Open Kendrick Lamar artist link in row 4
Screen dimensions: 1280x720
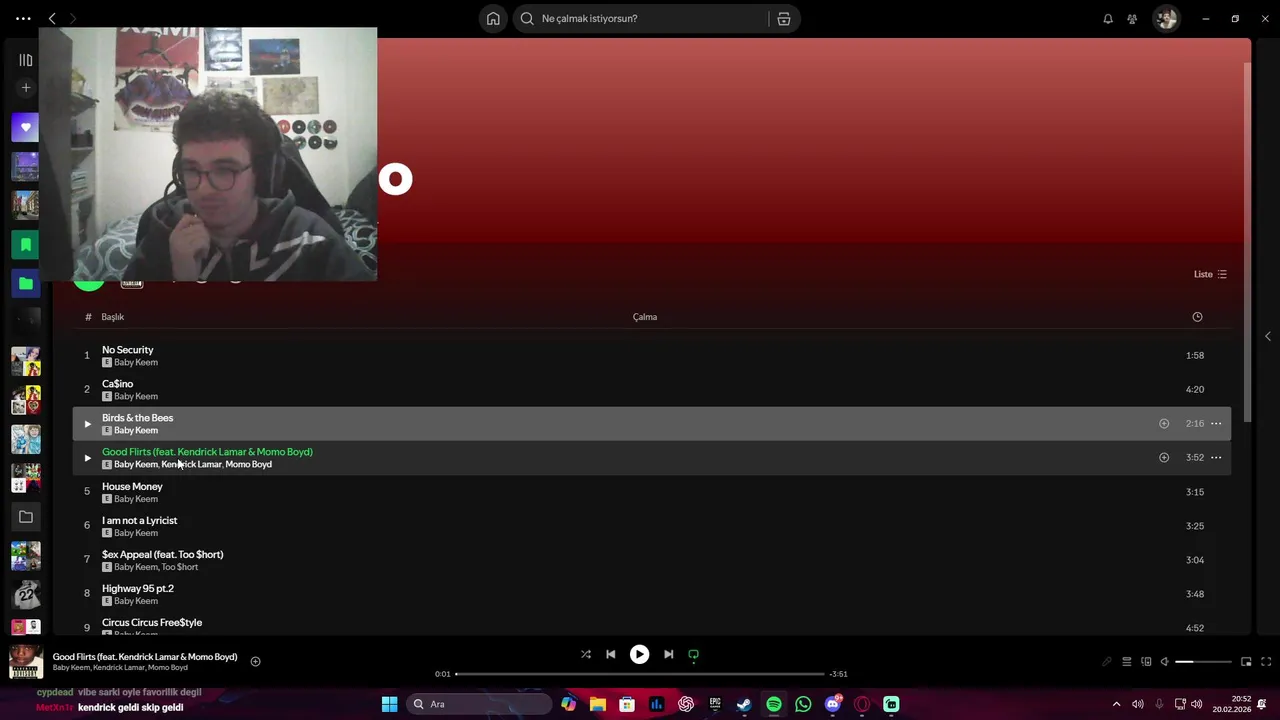[192, 465]
